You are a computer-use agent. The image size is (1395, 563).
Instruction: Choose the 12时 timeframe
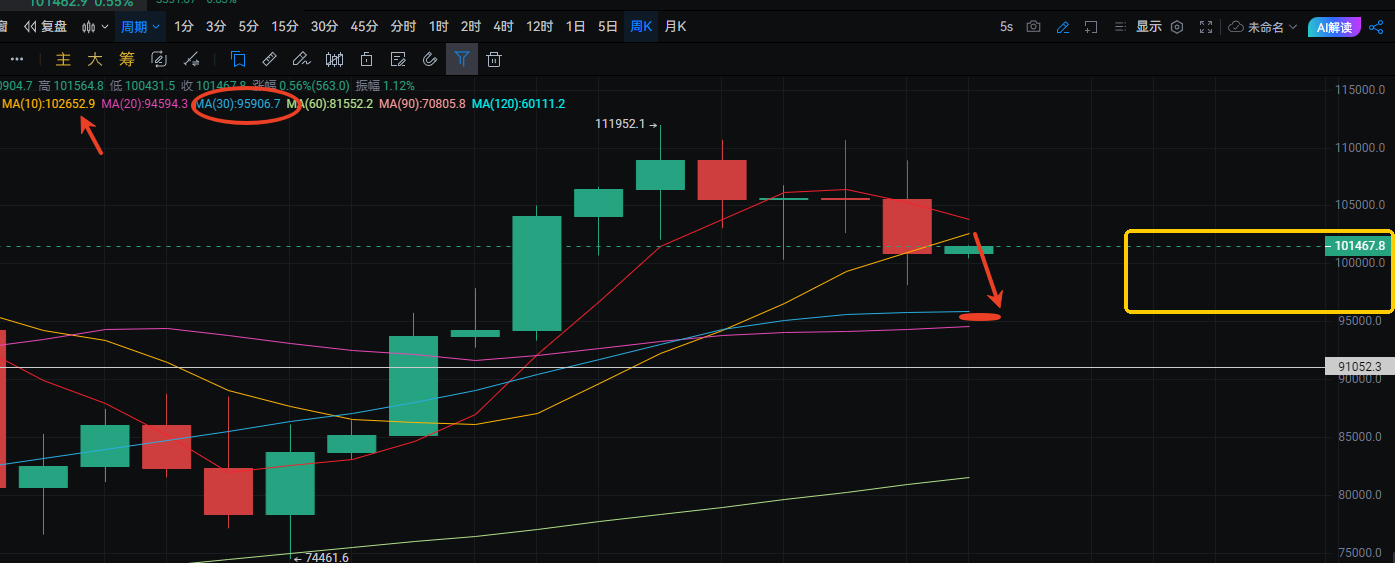[x=539, y=27]
